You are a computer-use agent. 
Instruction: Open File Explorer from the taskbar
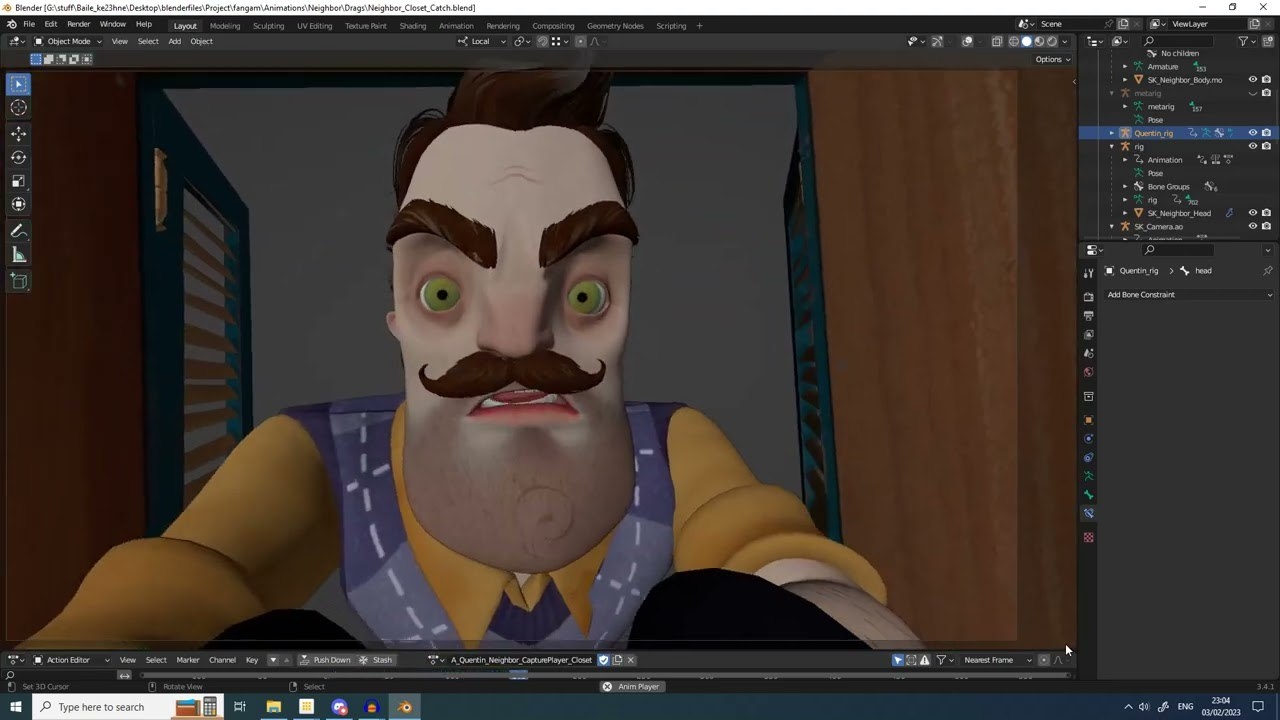pos(273,707)
